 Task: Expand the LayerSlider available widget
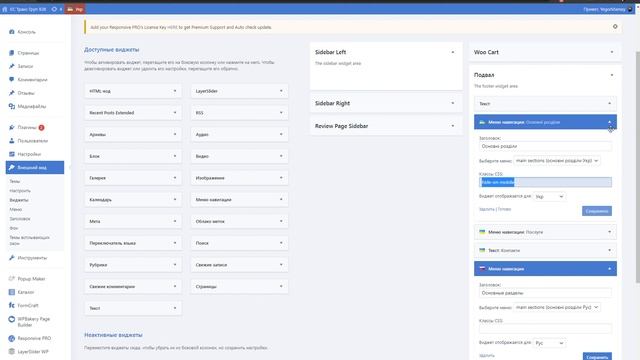pos(281,91)
